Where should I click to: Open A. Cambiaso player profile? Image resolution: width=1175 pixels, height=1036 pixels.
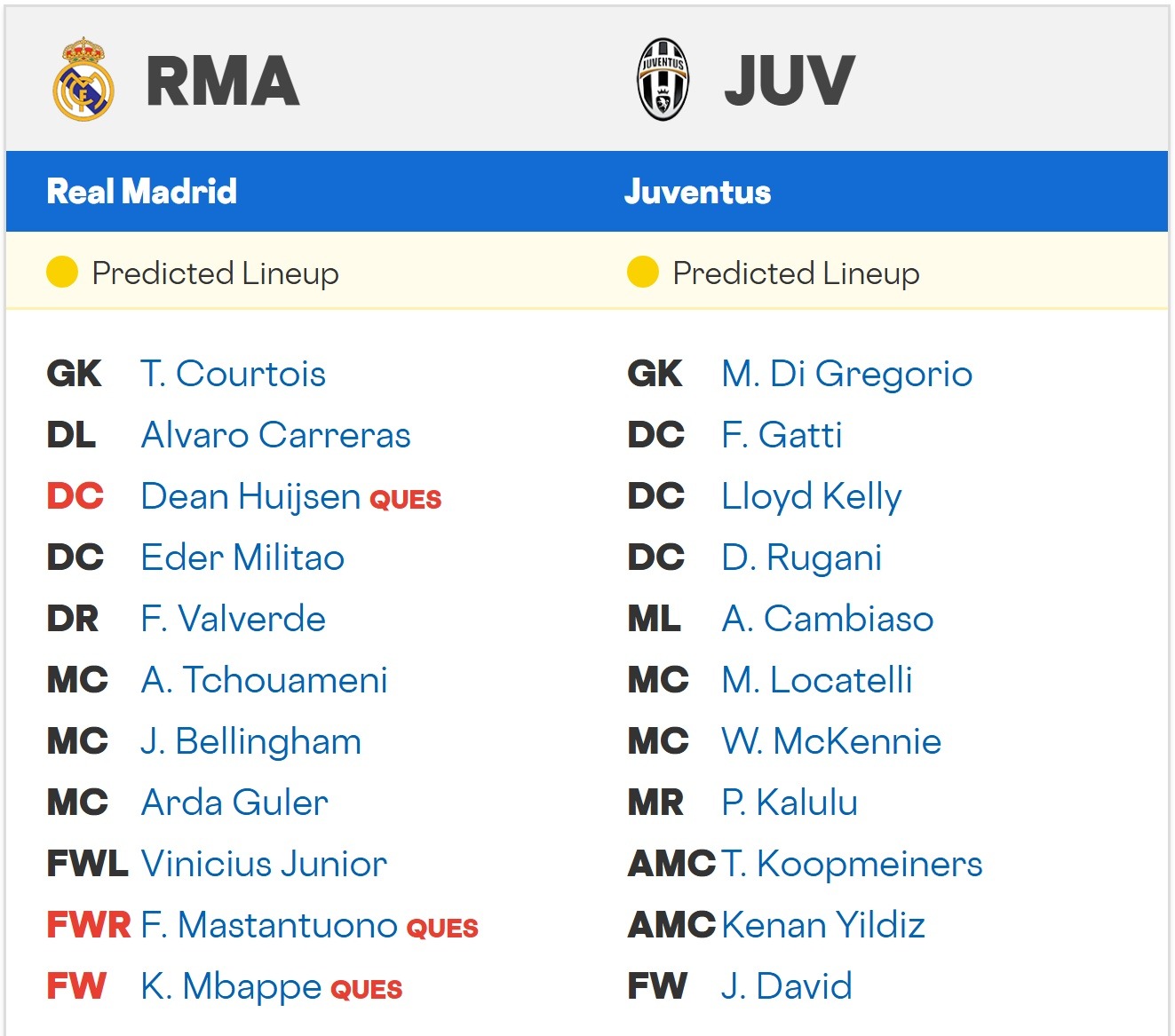pos(827,619)
